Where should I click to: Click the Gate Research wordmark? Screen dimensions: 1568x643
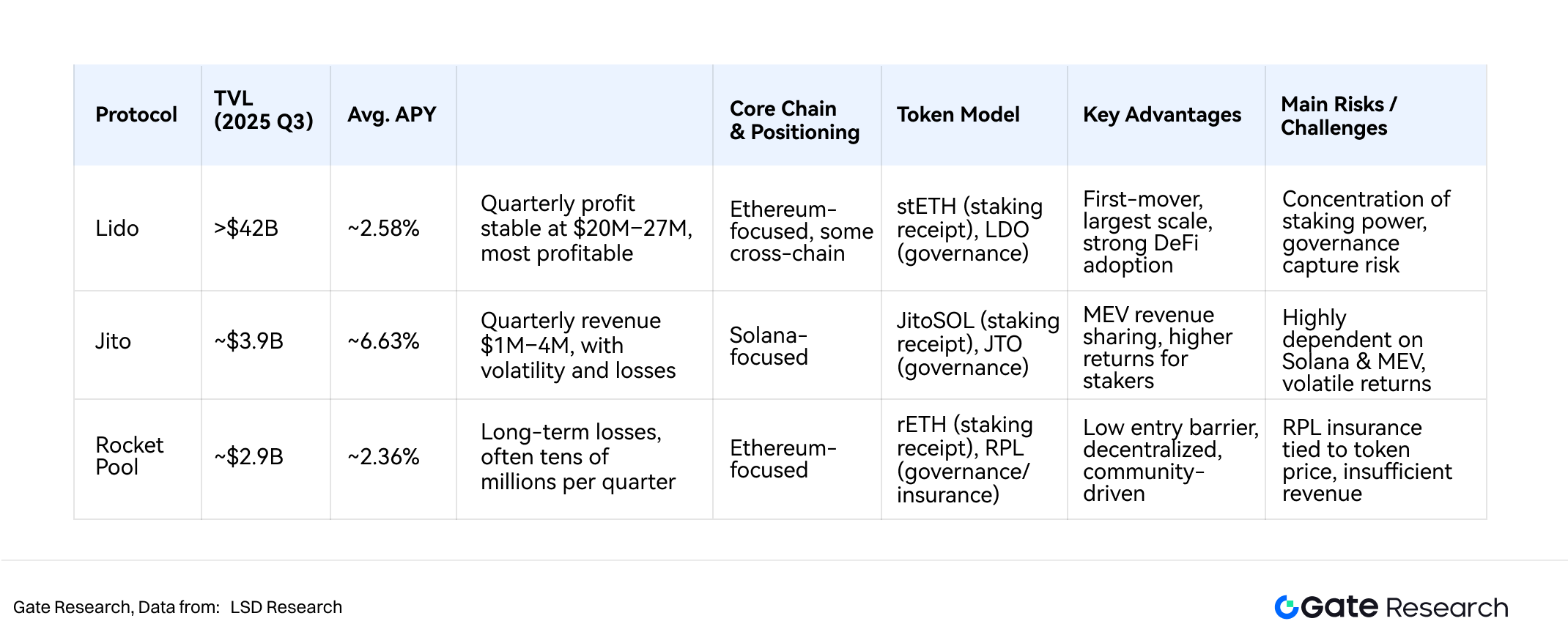(x=1405, y=607)
